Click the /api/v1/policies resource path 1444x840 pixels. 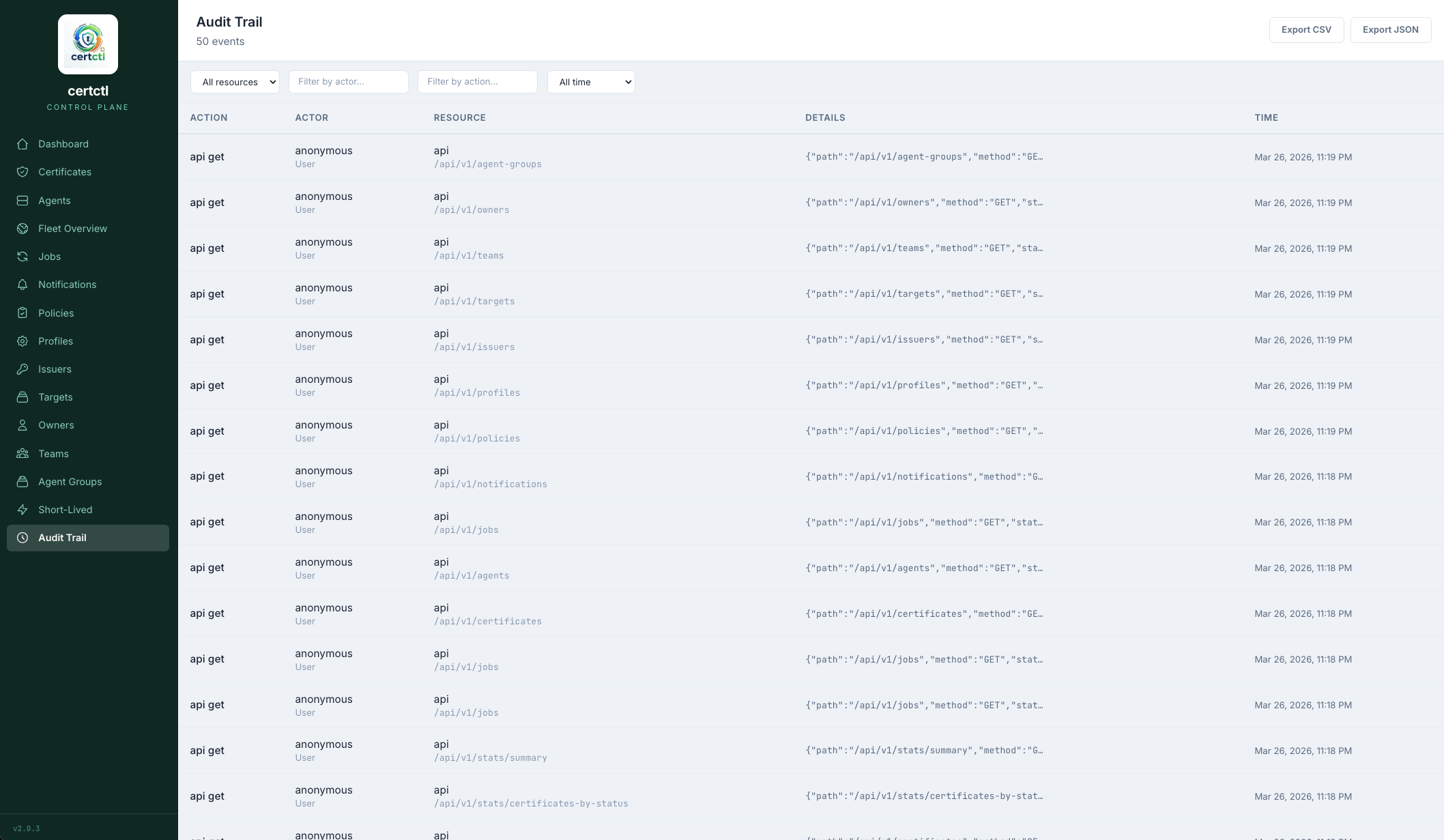click(x=477, y=439)
